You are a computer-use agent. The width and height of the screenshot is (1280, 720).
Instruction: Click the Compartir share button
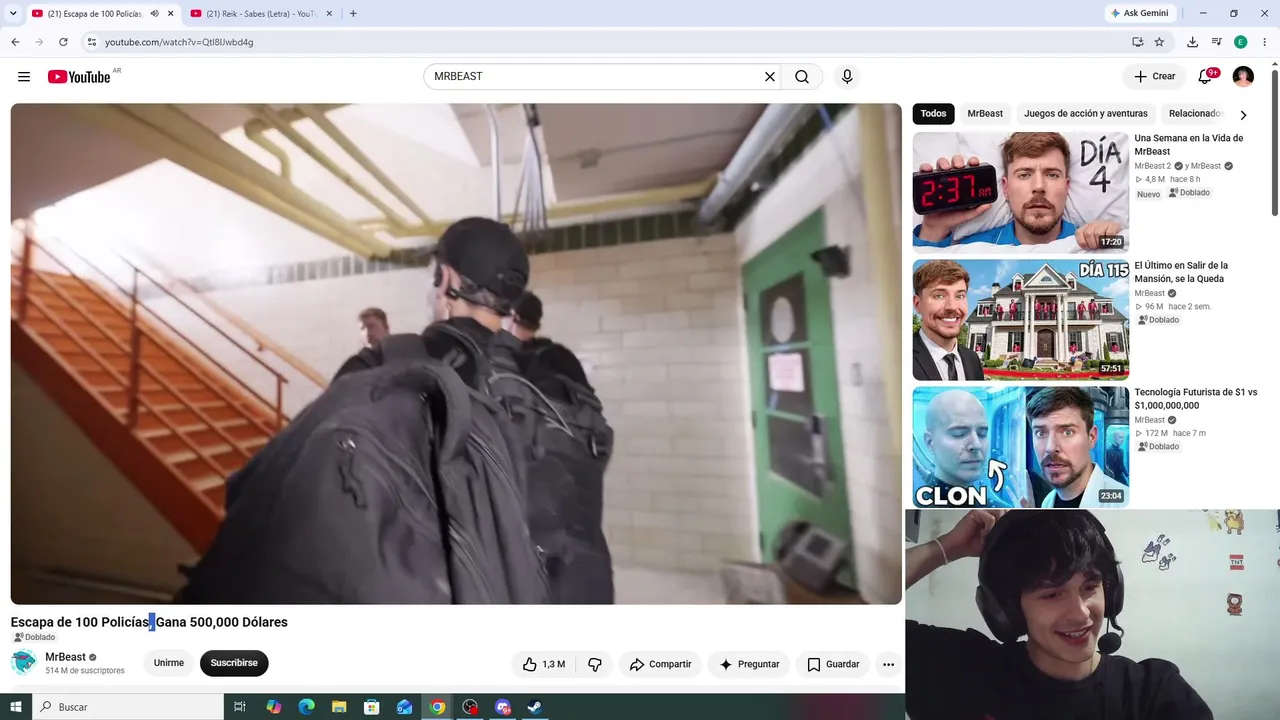pos(660,664)
